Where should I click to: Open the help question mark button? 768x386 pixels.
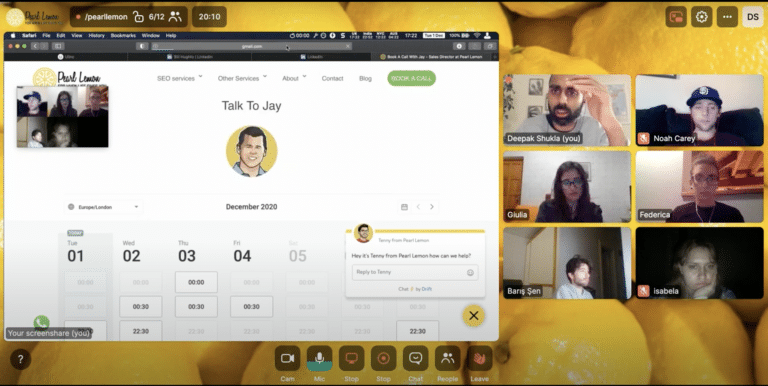pos(20,359)
